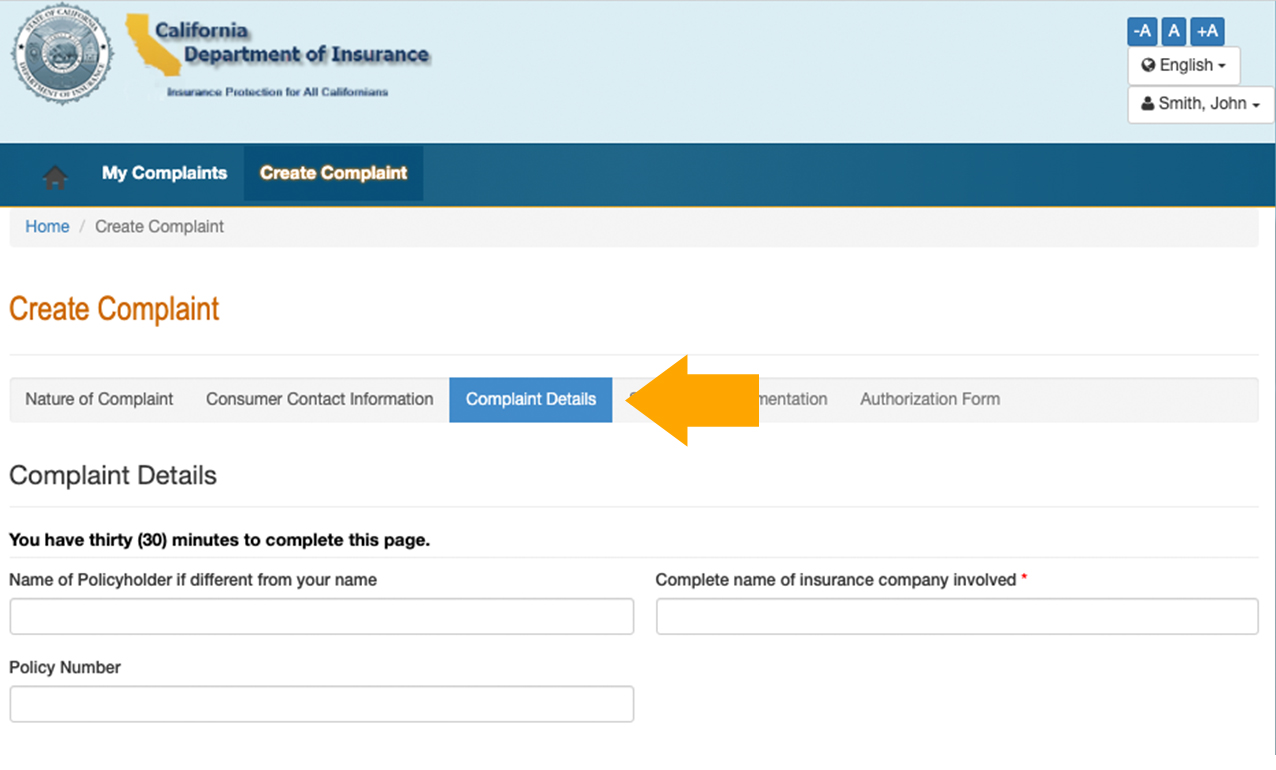Screen dimensions: 1276x770
Task: Increase font size with +A button
Action: (1208, 31)
